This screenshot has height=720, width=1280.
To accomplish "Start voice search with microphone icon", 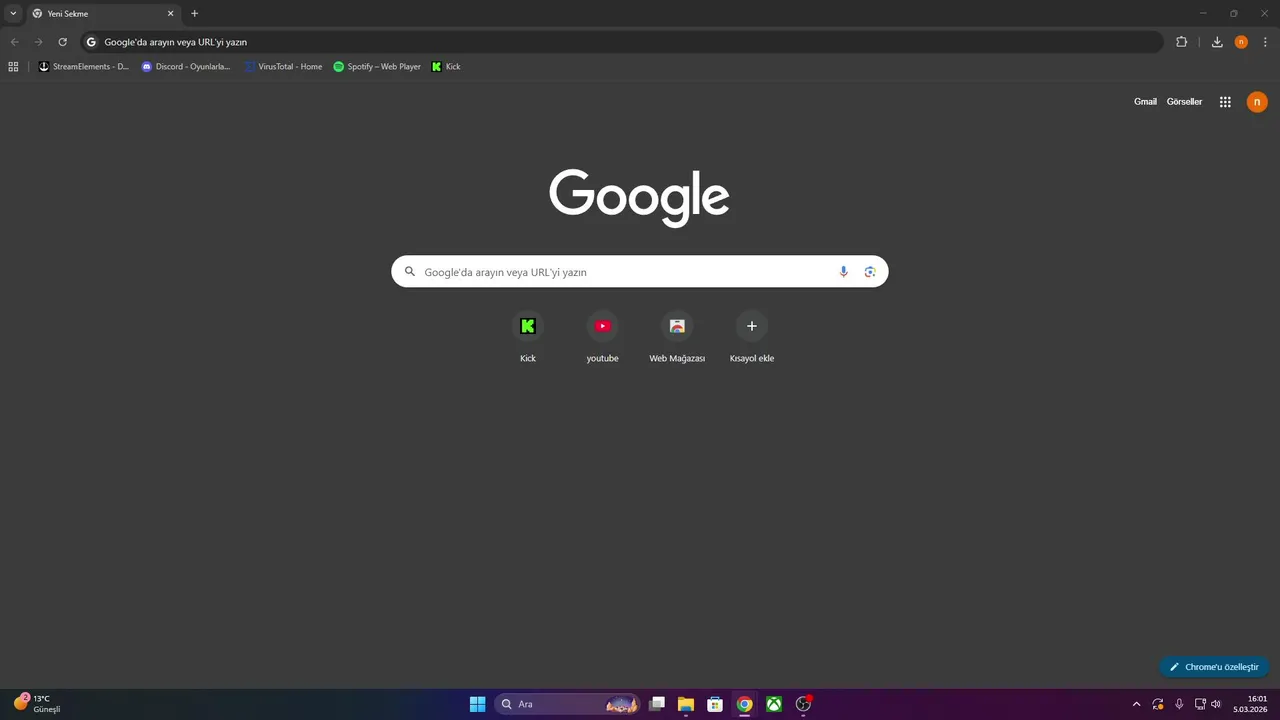I will click(x=843, y=272).
